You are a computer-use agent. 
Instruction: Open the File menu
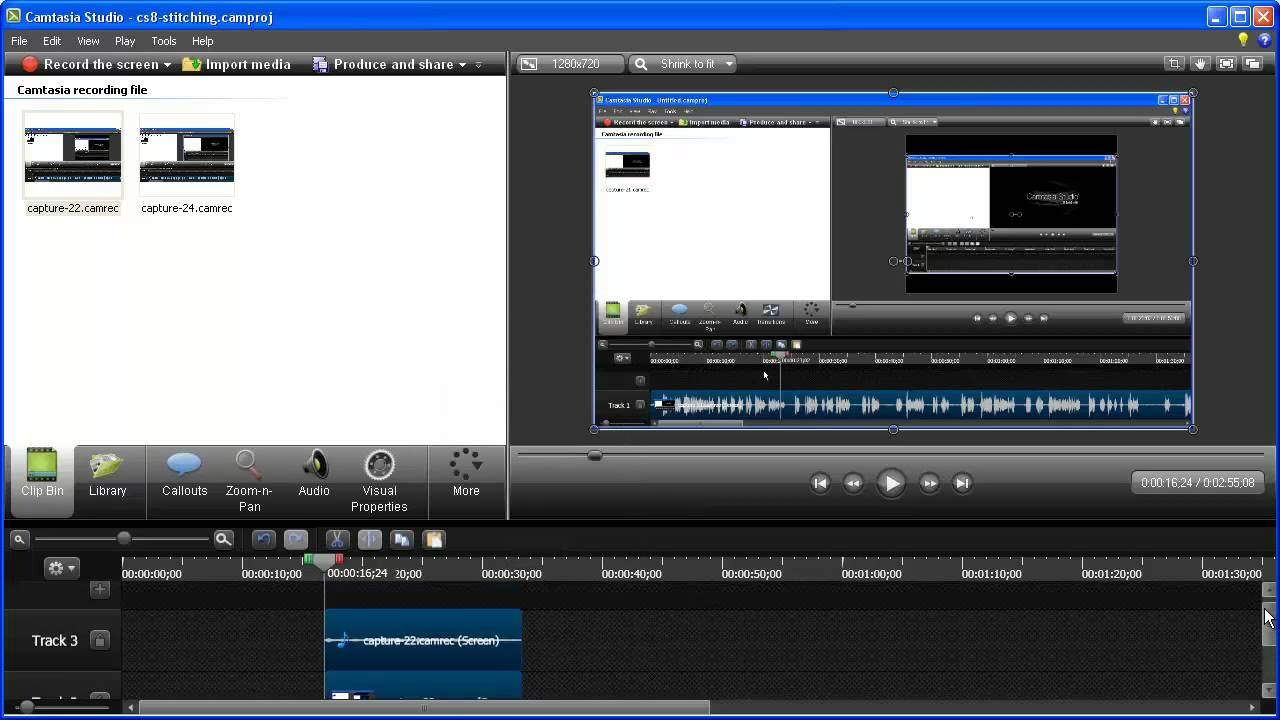point(19,41)
